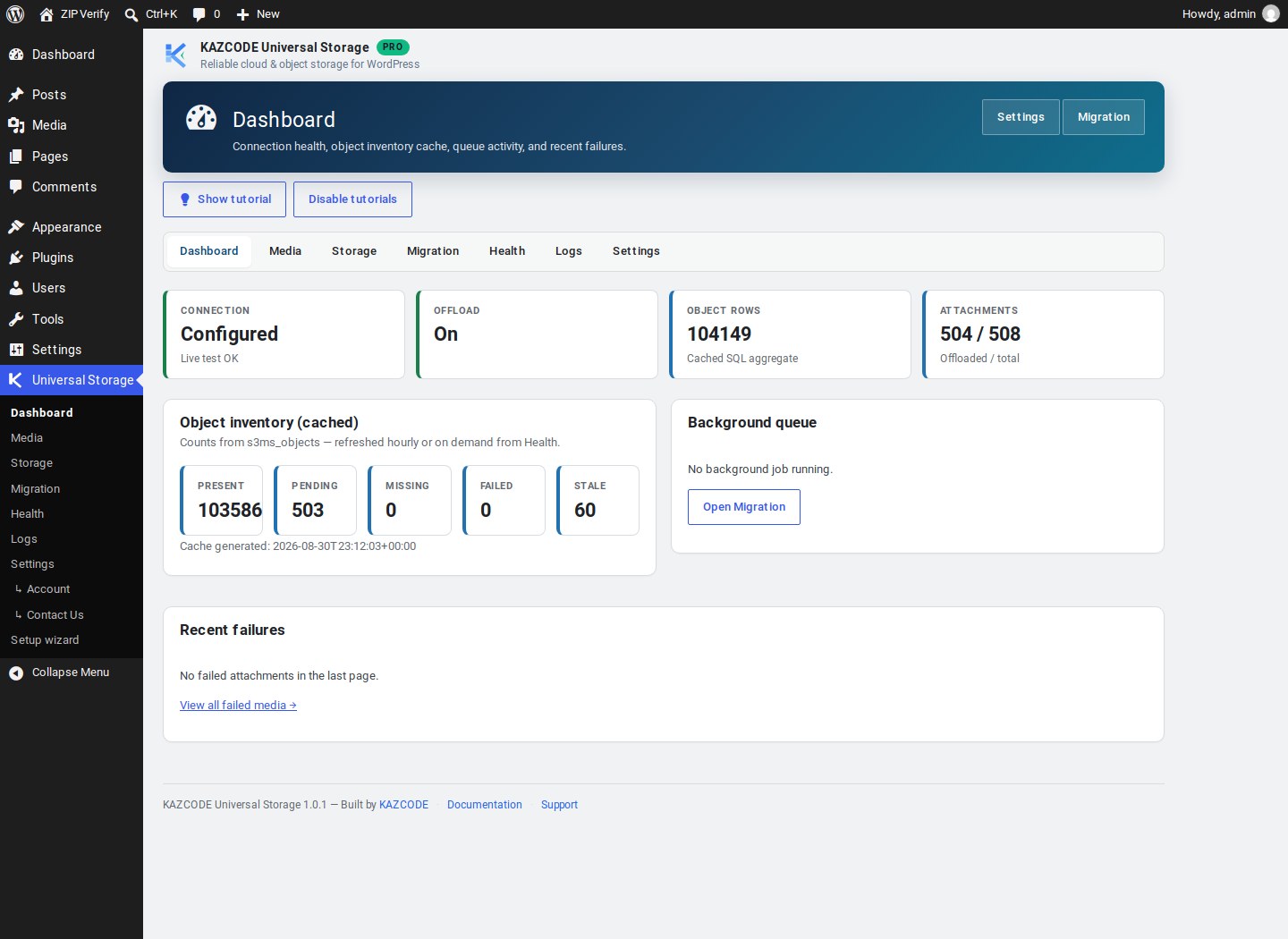Image resolution: width=1288 pixels, height=939 pixels.
Task: Click Open Migration button
Action: point(744,507)
